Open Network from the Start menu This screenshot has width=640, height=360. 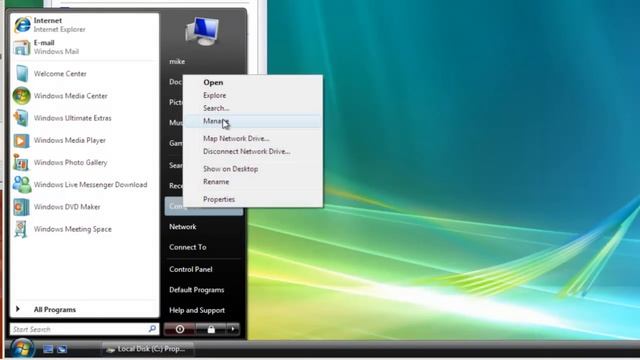(183, 227)
